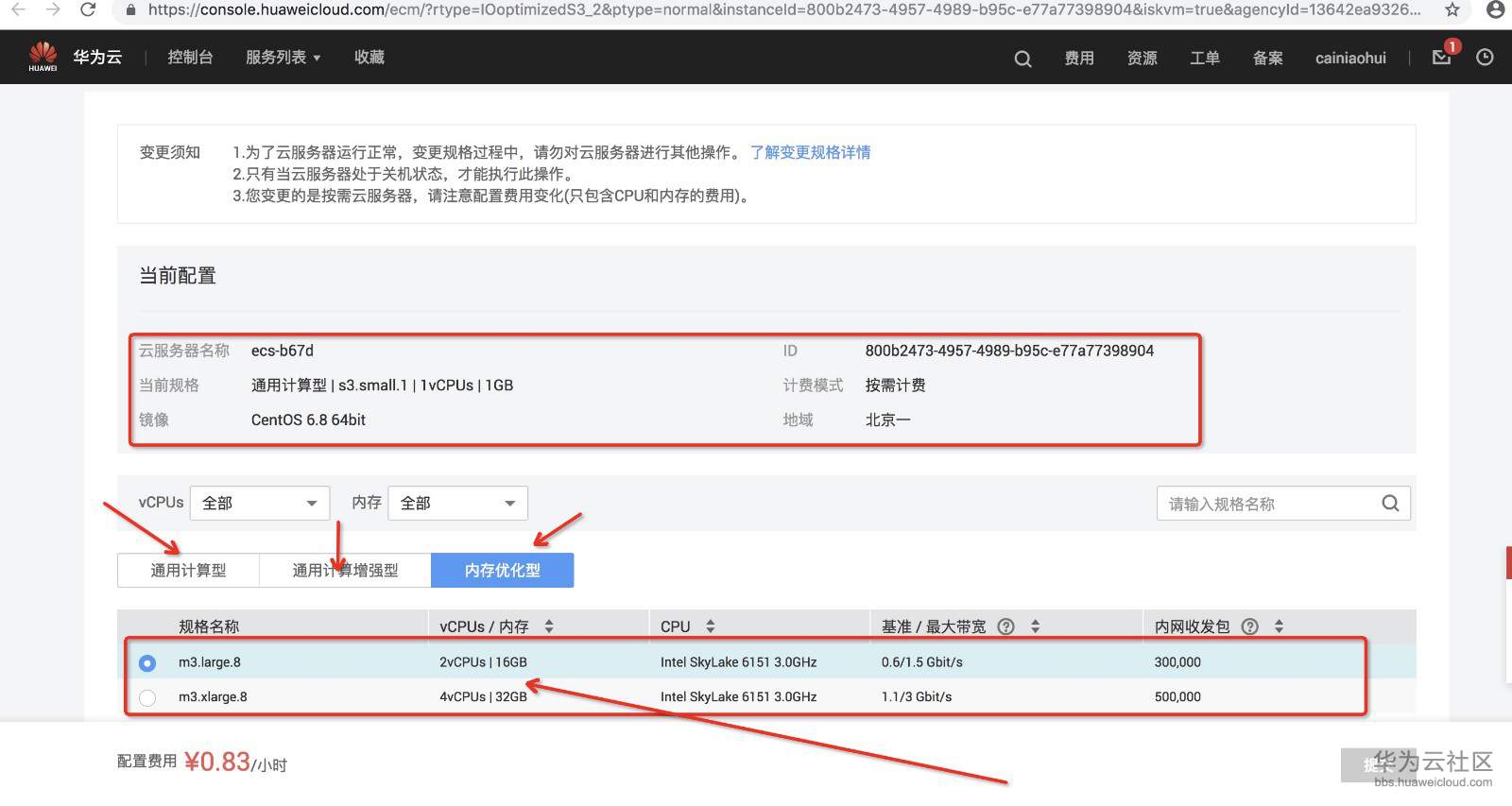Open the search magnifier in top navigation
The image size is (1512, 806).
pos(1022,59)
